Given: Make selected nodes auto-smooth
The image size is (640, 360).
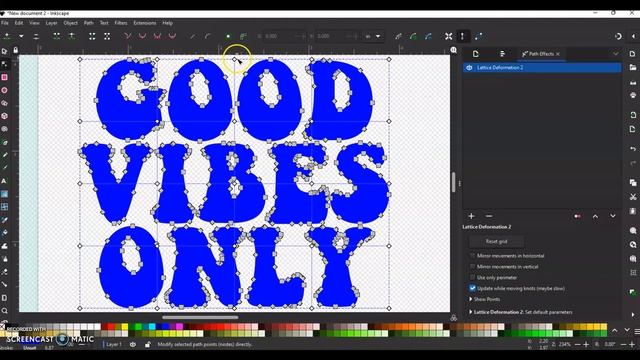Looking at the screenshot, I should point(172,36).
